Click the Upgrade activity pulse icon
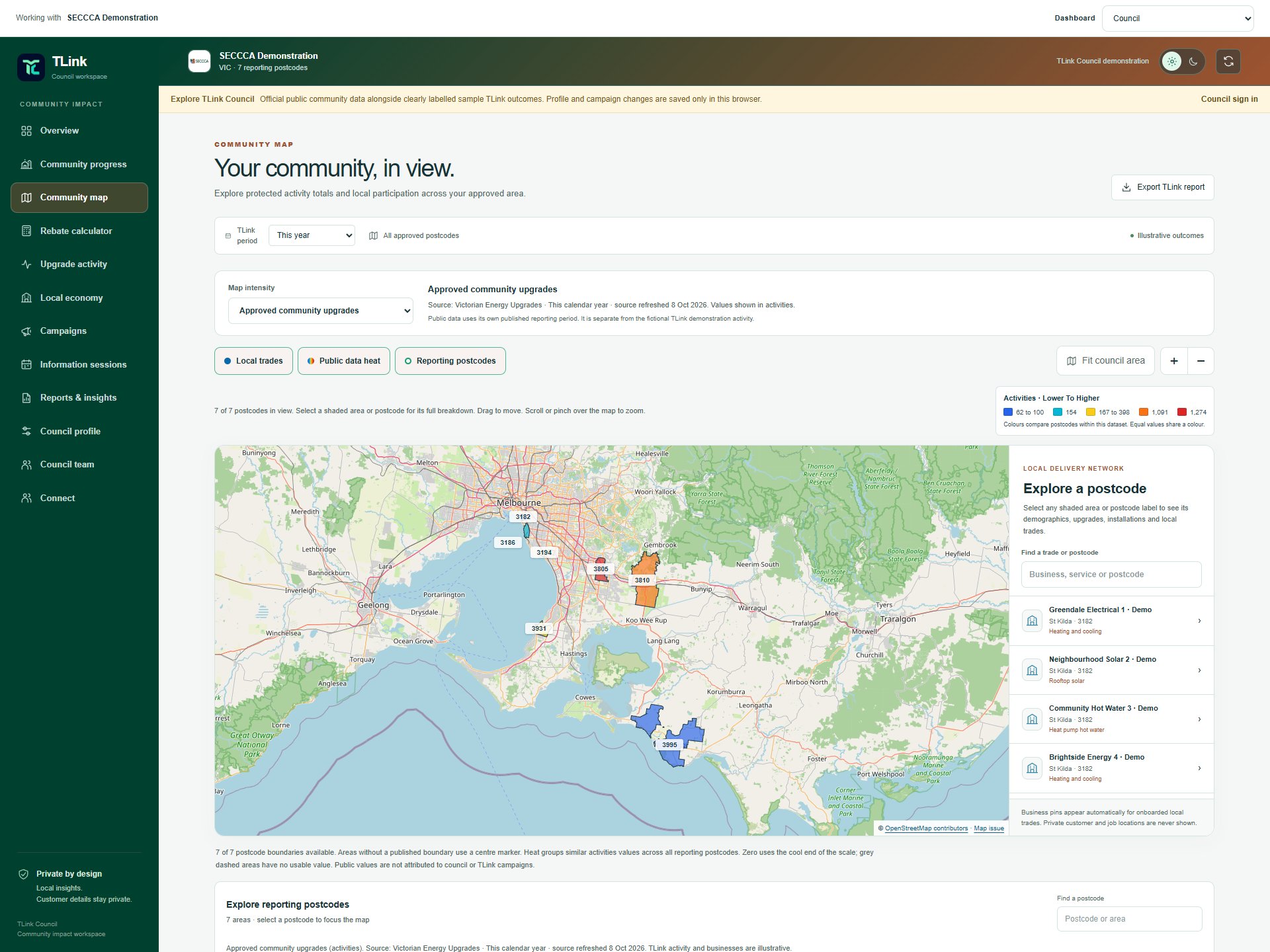1270x952 pixels. tap(26, 264)
